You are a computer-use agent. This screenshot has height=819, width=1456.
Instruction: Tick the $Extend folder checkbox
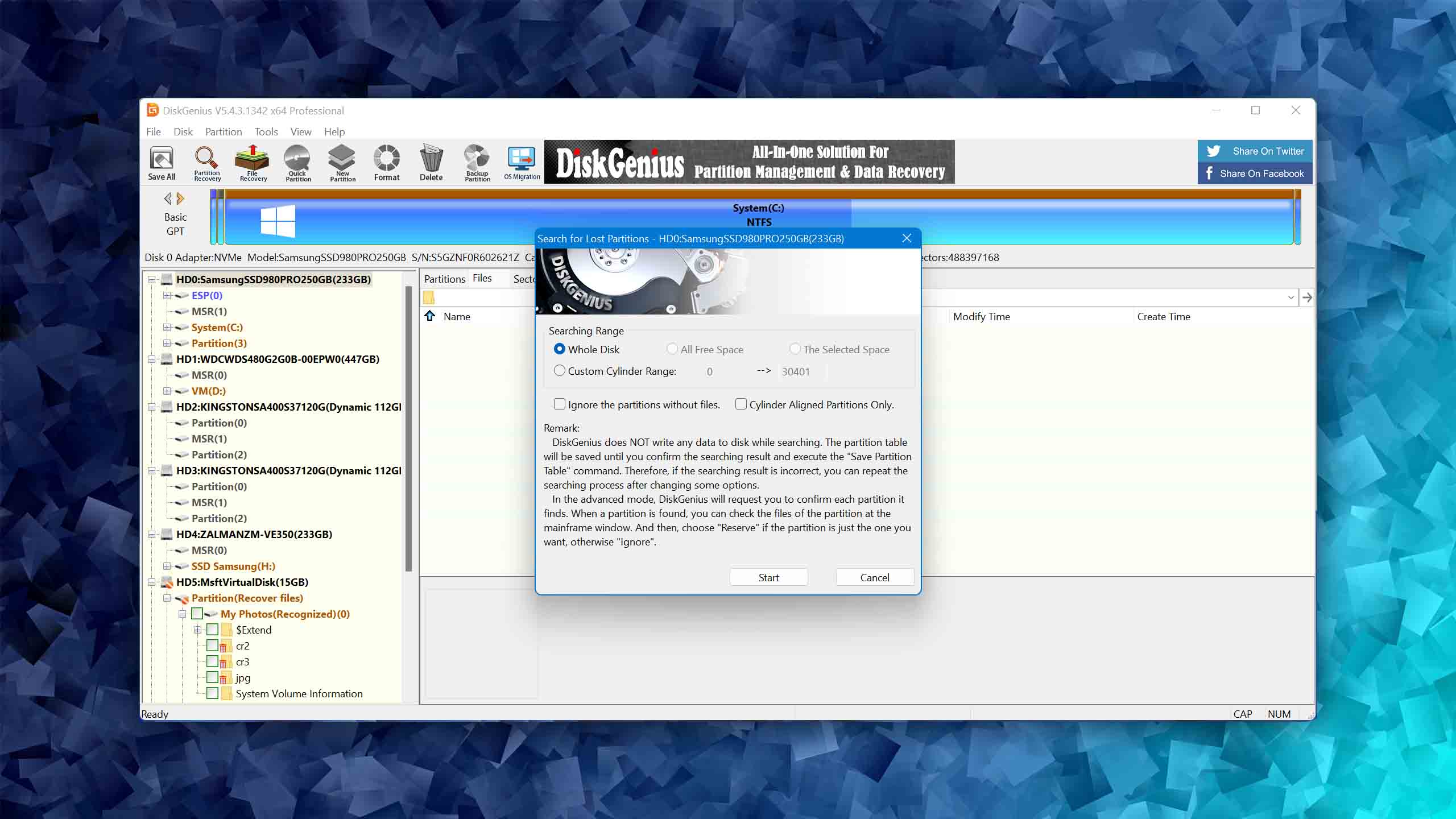[x=212, y=630]
